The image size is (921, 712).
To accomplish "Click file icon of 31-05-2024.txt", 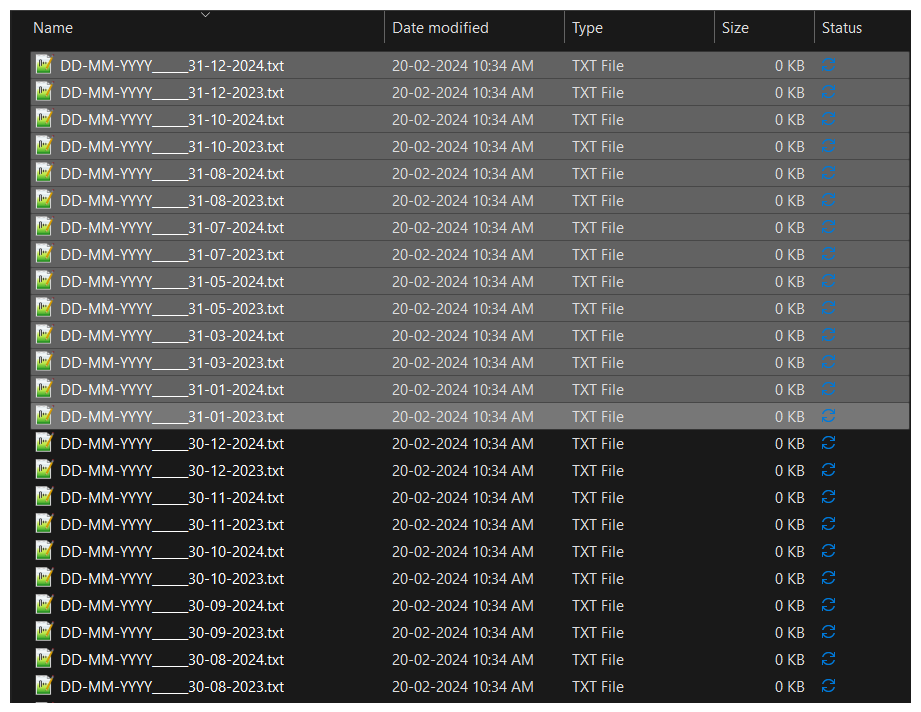I will [44, 281].
